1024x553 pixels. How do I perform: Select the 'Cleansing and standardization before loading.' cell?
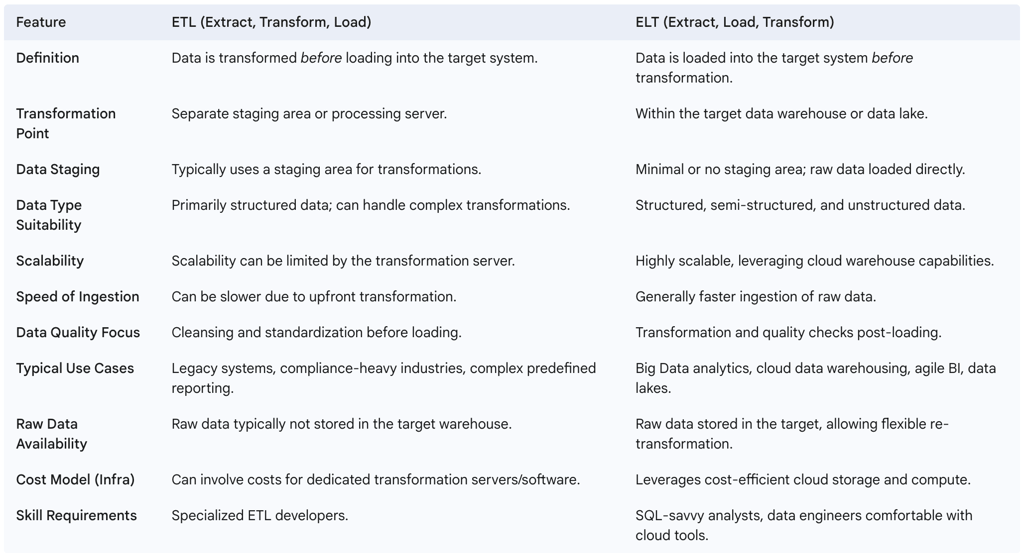click(316, 332)
